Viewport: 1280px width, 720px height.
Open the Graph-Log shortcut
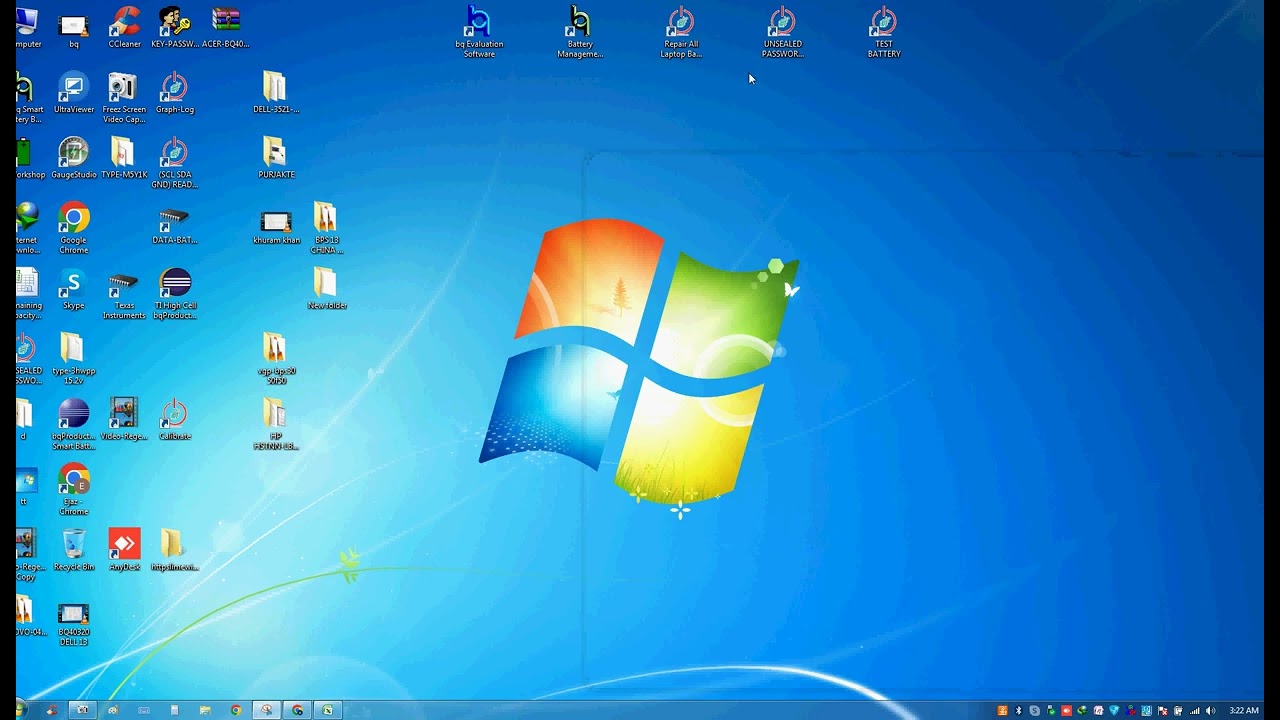pyautogui.click(x=174, y=93)
